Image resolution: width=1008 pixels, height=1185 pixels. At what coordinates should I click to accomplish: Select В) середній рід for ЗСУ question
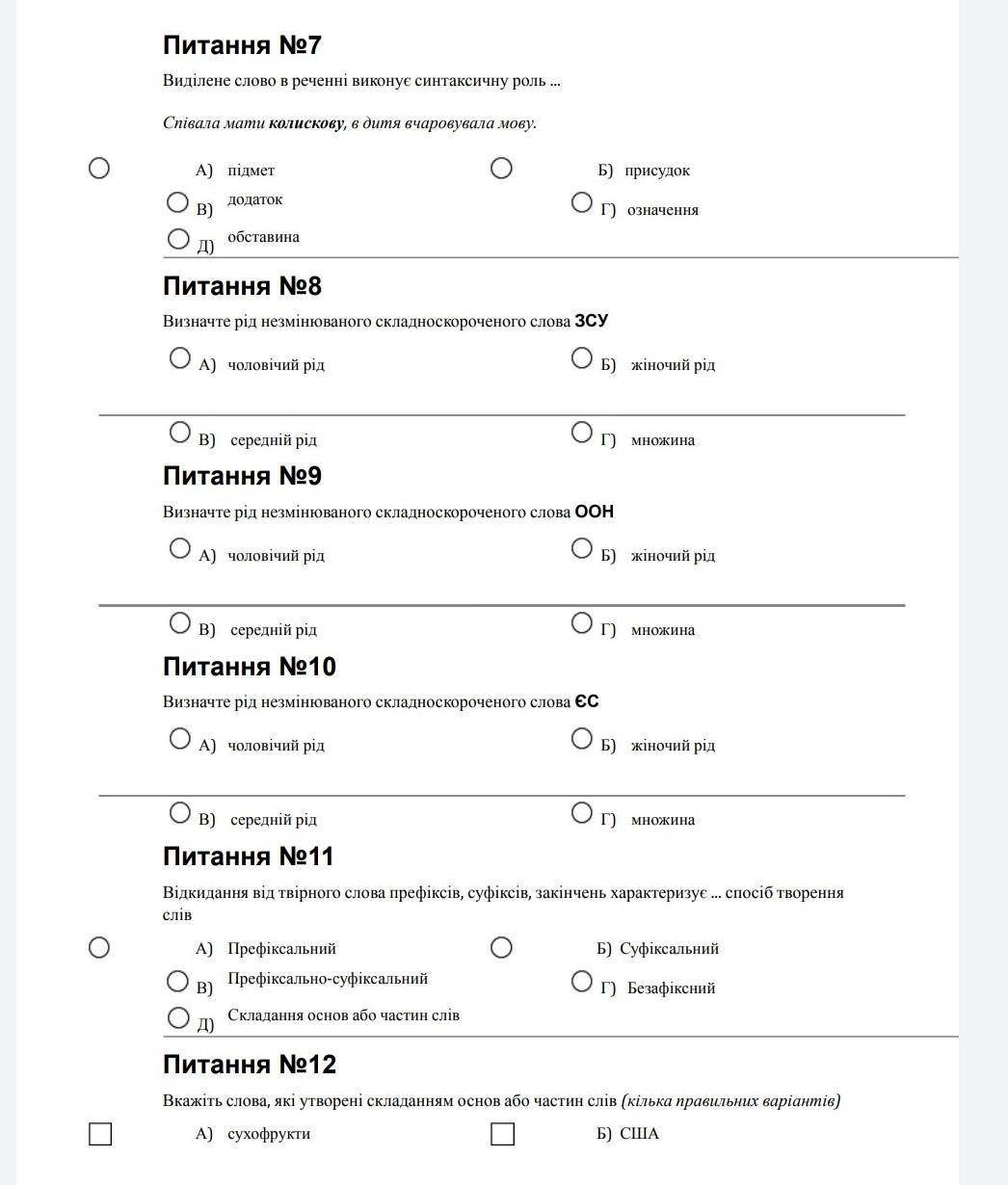click(179, 433)
